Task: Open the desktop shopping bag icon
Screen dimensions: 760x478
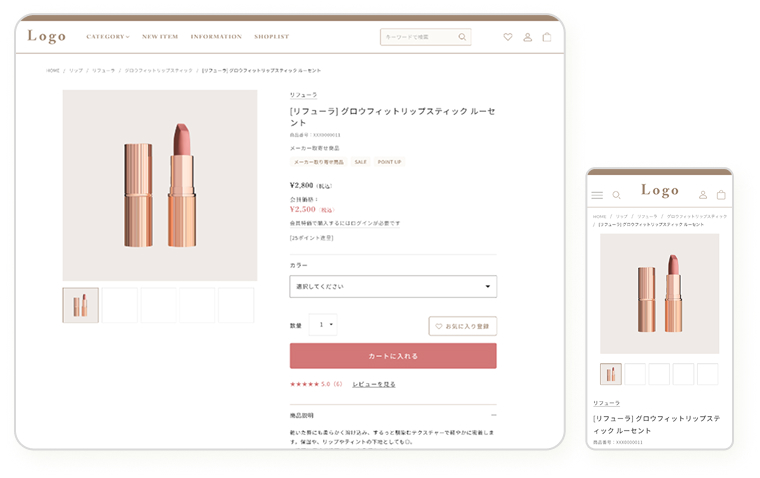Action: pyautogui.click(x=547, y=37)
